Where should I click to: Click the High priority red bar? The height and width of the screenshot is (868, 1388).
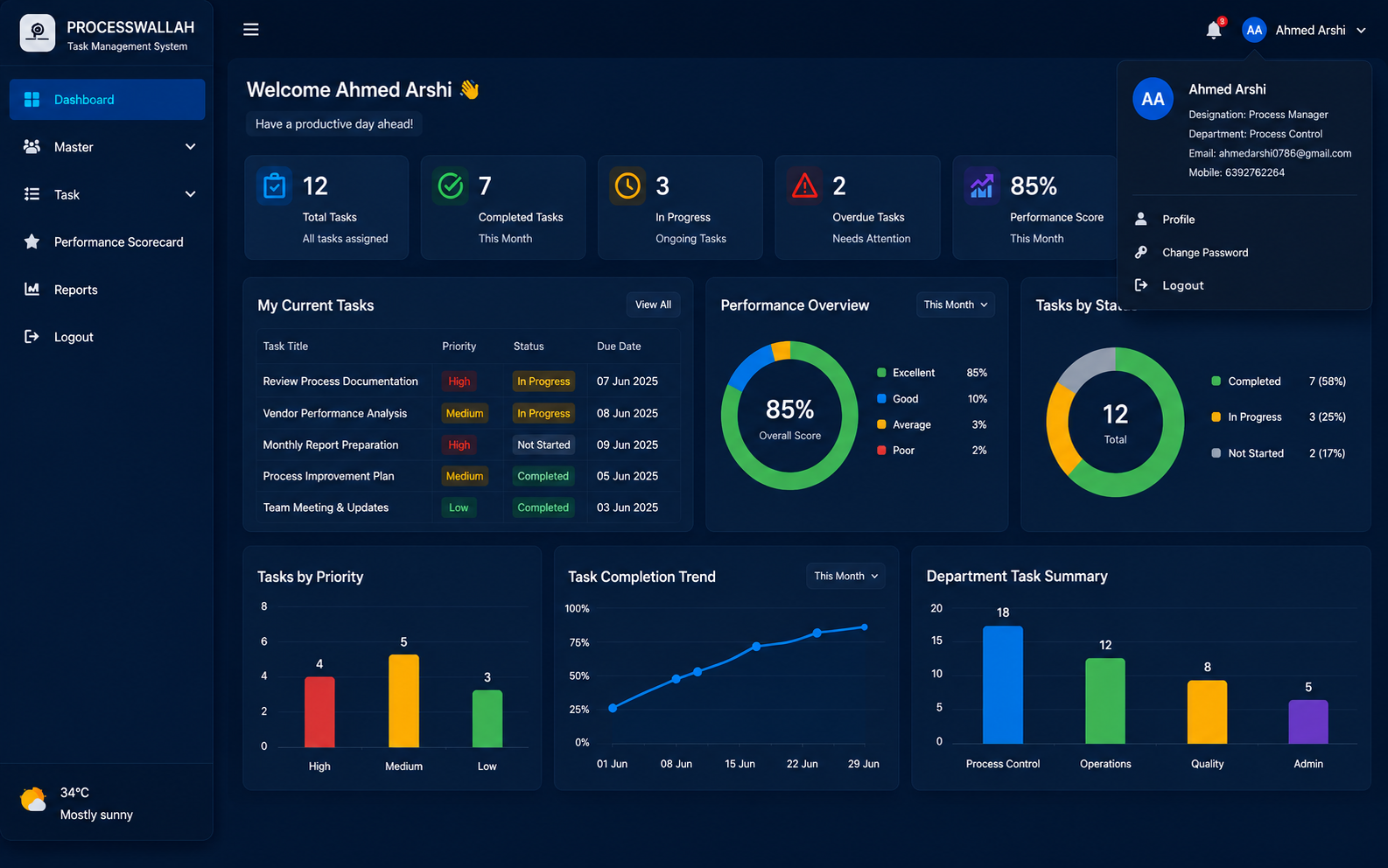coord(319,711)
